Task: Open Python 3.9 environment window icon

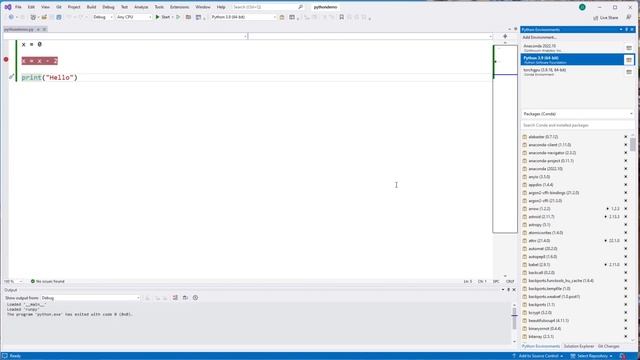Action: pos(629,60)
